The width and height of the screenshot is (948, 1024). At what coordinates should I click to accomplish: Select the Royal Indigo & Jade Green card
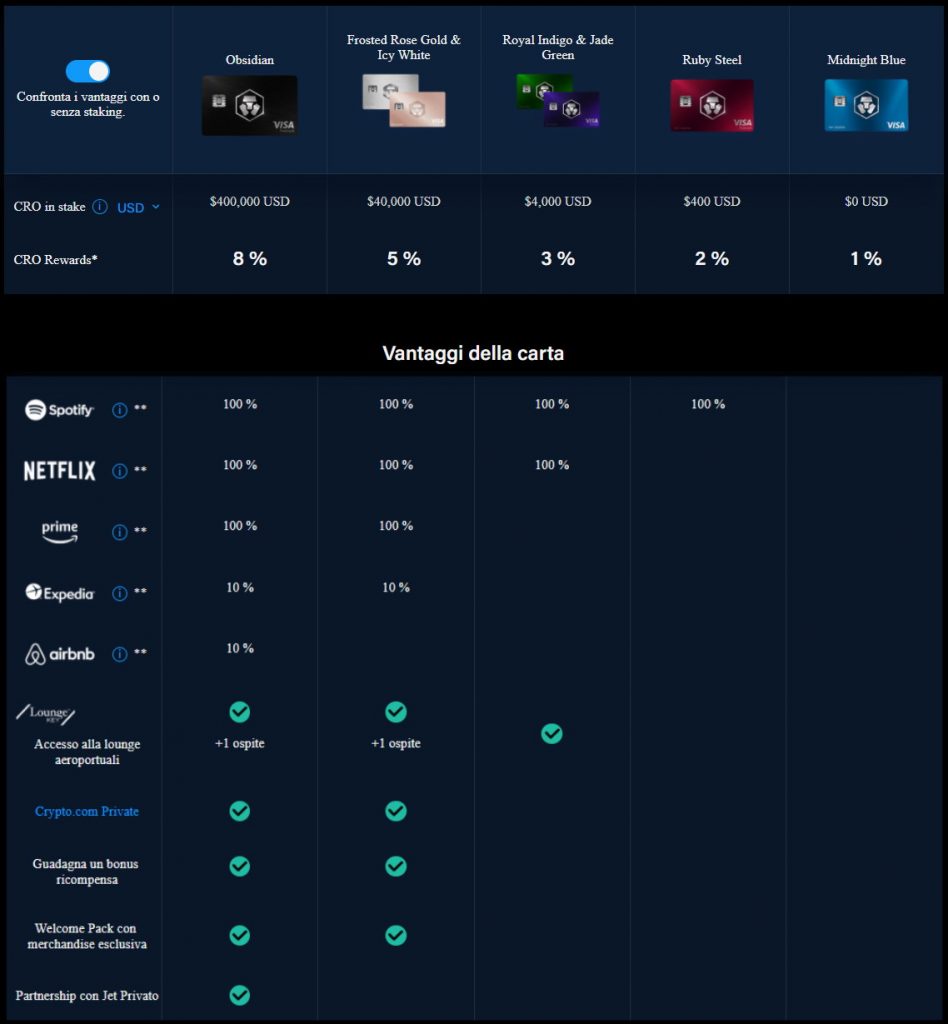click(557, 101)
